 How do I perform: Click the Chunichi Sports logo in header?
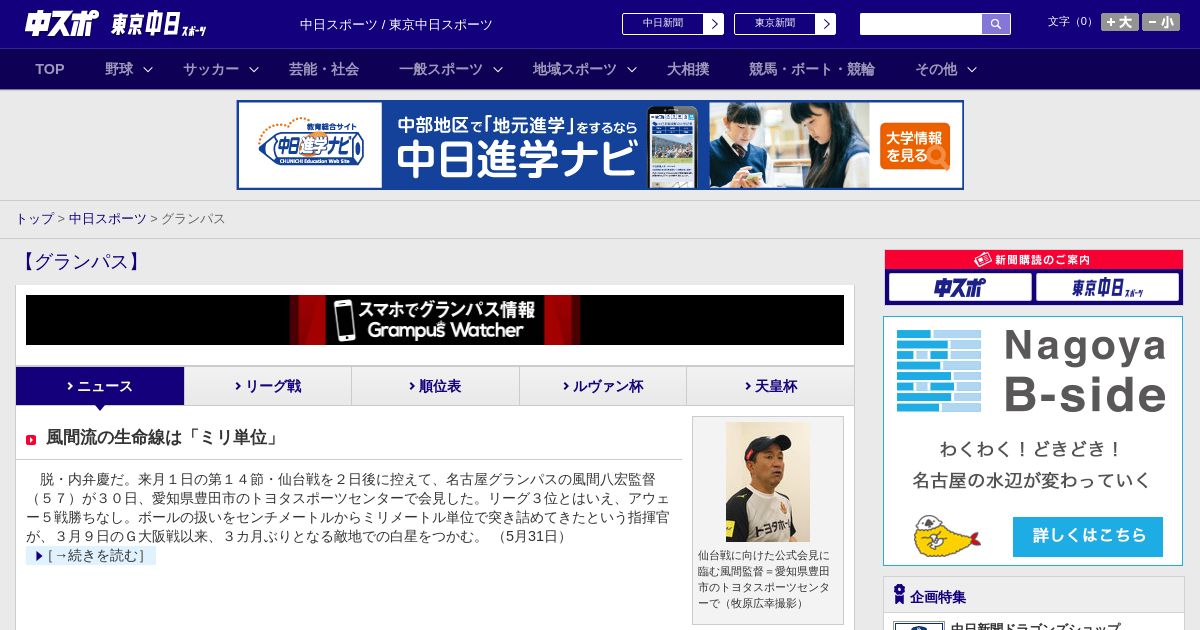click(62, 24)
